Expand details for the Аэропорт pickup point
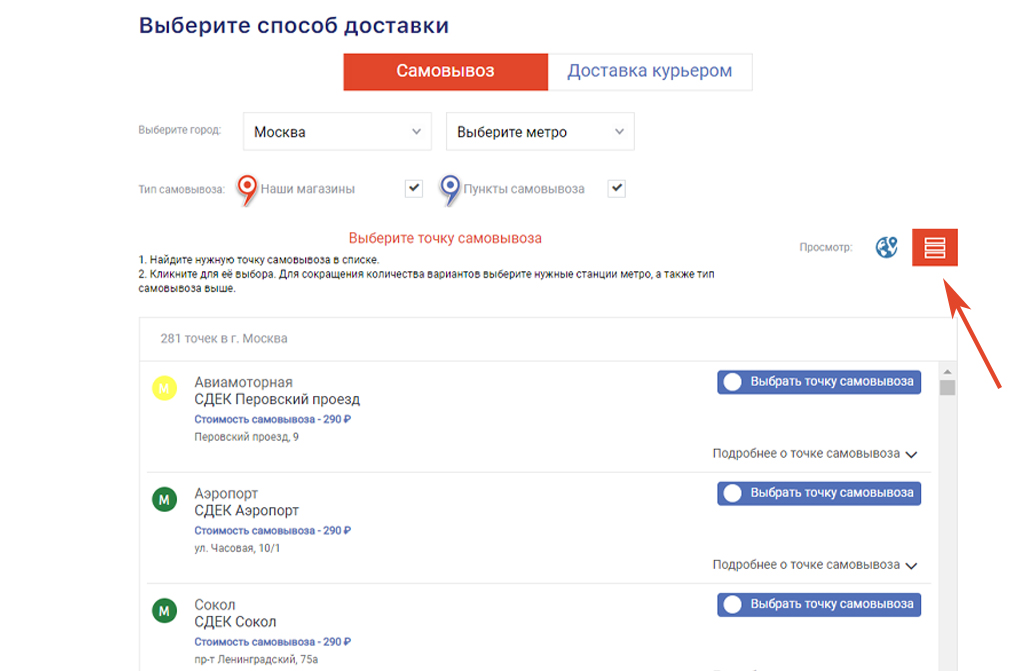The width and height of the screenshot is (1024, 671). 815,565
